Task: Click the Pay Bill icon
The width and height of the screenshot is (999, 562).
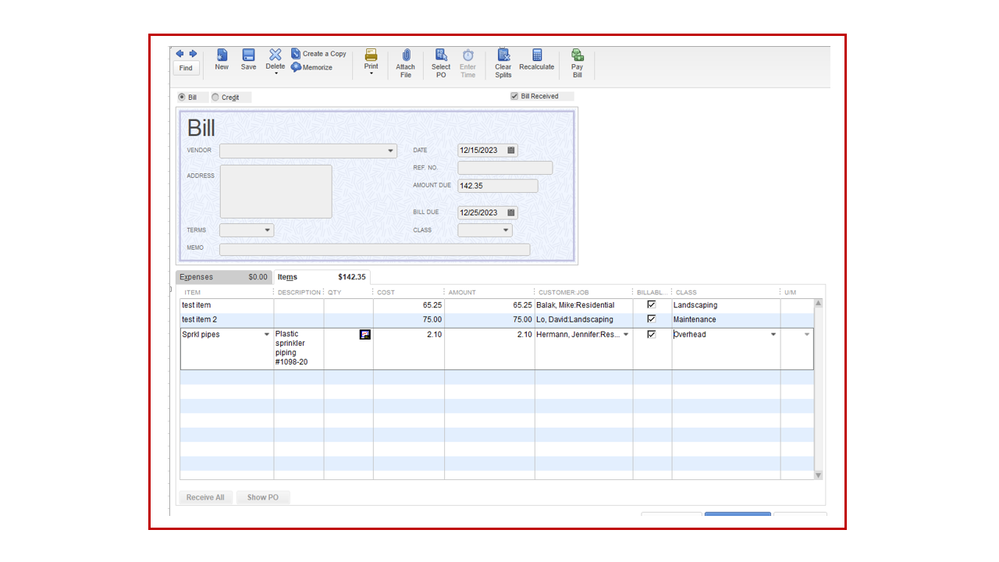Action: [577, 57]
